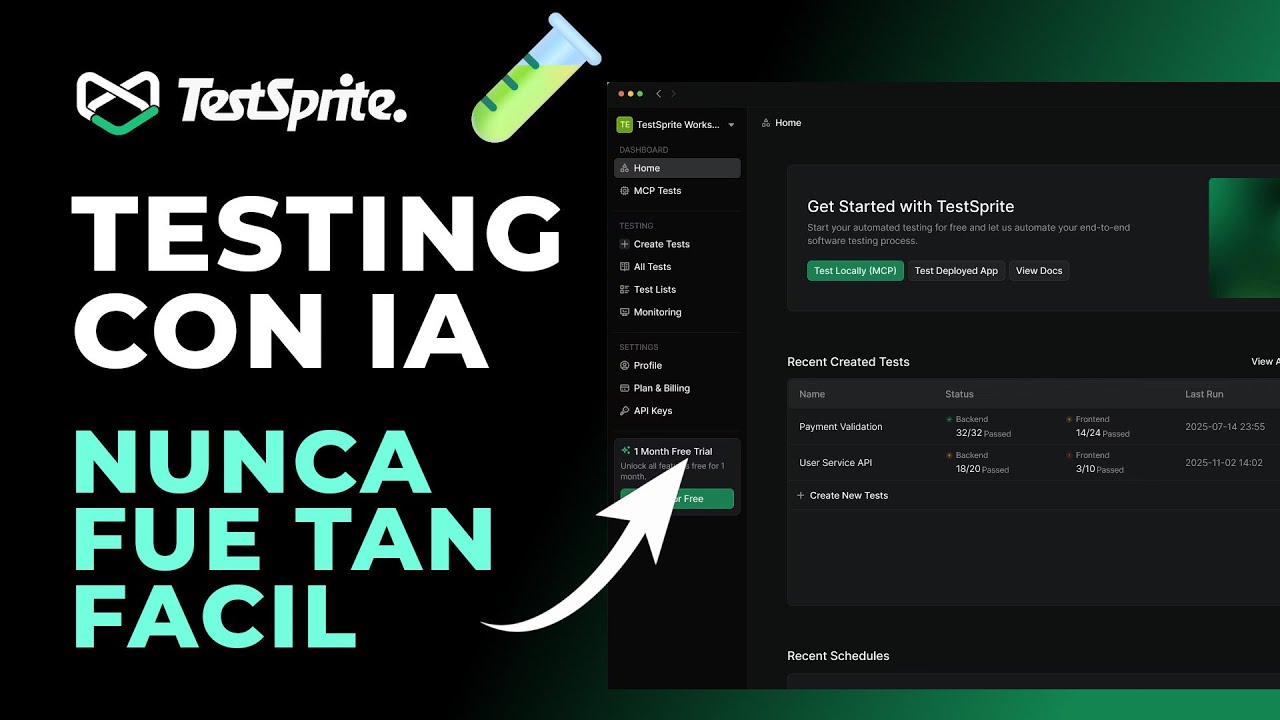
Task: Click the back navigation chevron
Action: 658,94
